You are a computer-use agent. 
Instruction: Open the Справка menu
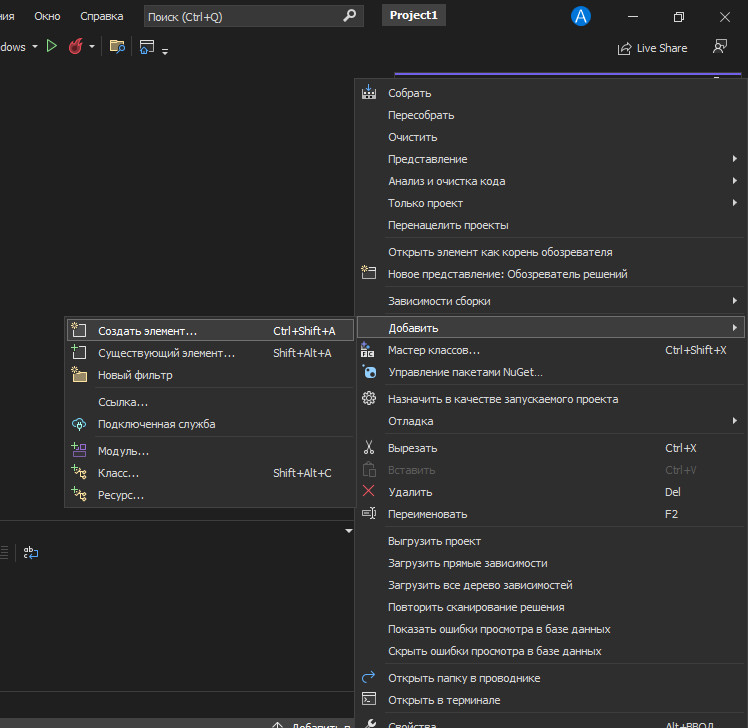click(102, 16)
